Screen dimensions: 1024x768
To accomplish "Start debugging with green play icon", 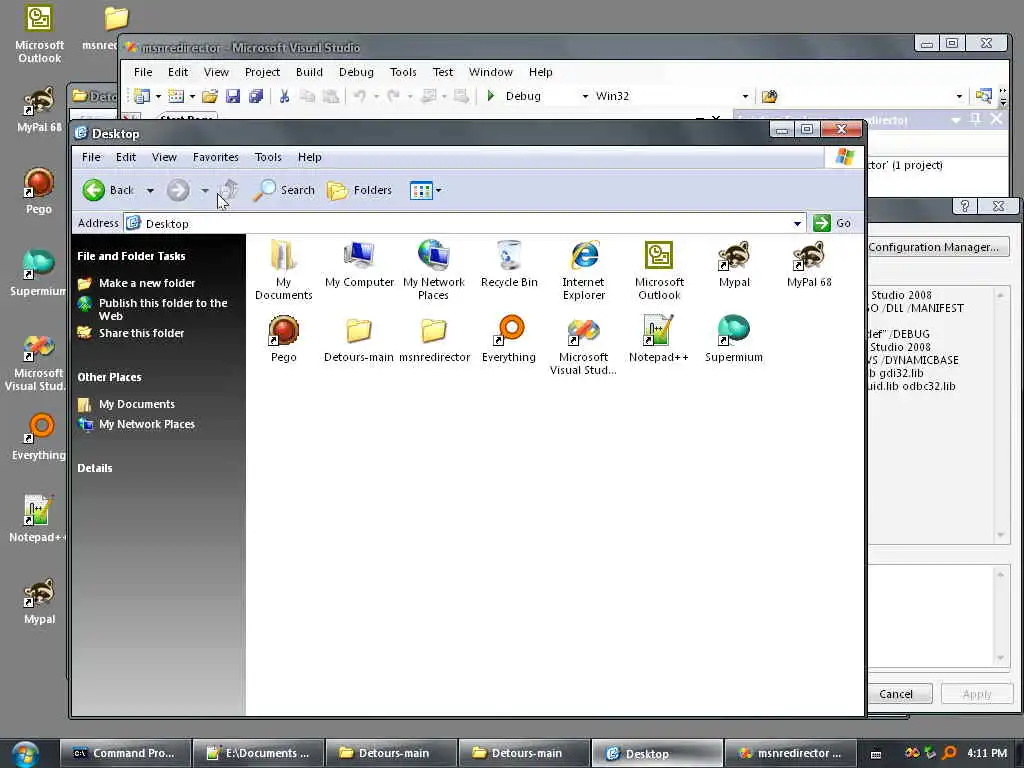I will 491,96.
